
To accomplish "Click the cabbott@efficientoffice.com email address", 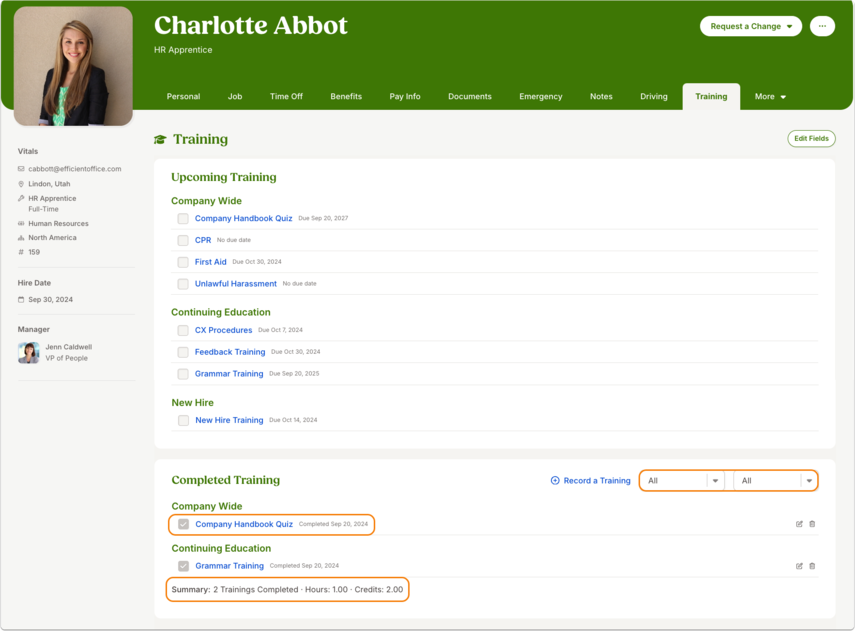I will (75, 169).
